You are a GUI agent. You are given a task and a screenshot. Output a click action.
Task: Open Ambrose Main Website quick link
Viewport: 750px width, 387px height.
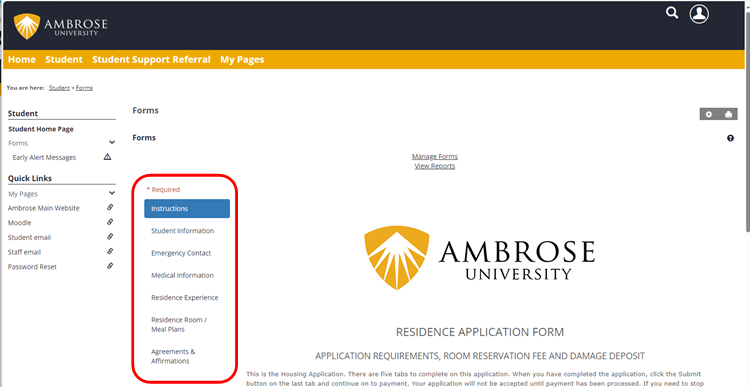(x=44, y=208)
